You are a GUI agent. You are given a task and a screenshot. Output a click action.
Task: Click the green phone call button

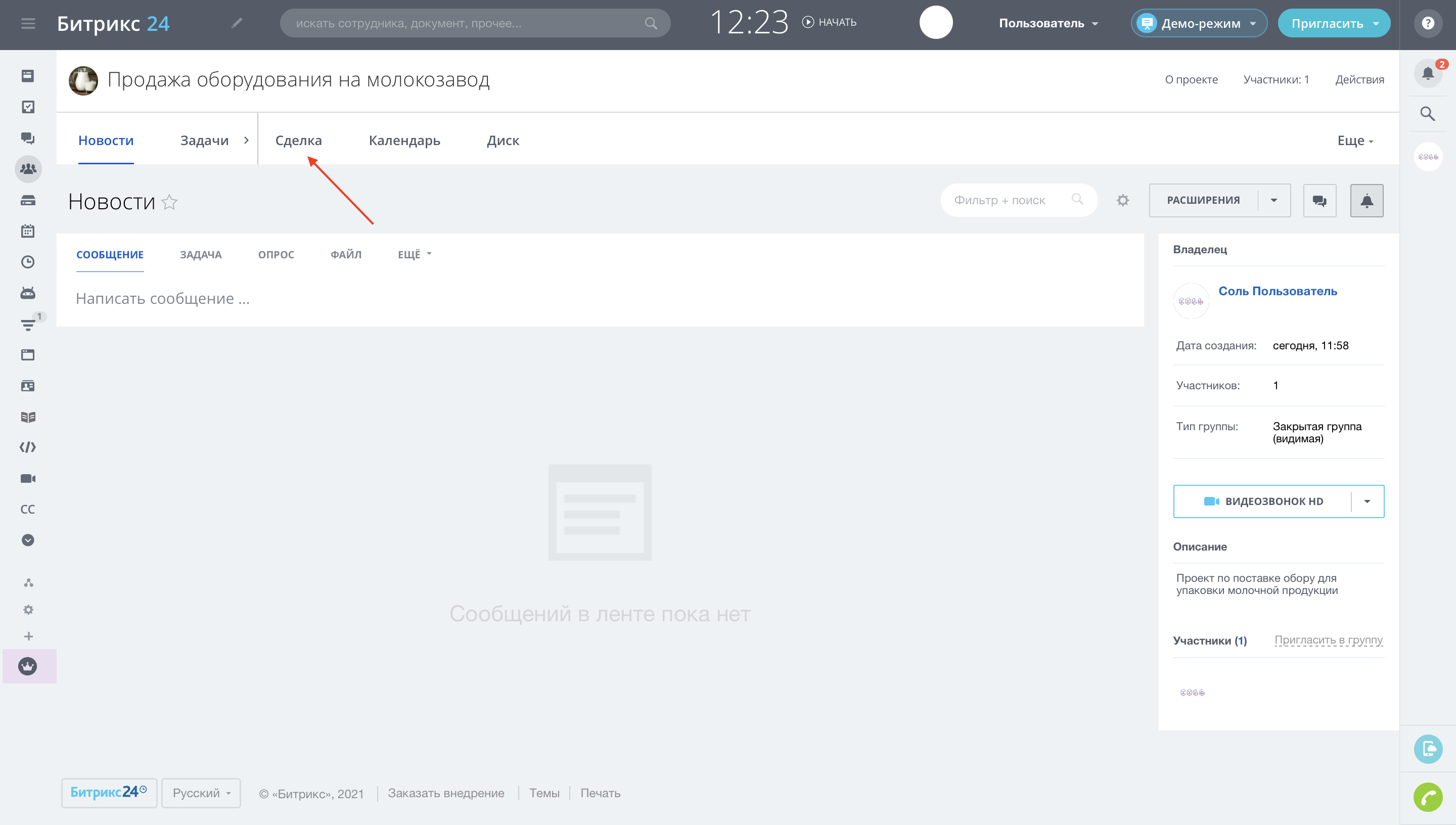tap(1427, 798)
